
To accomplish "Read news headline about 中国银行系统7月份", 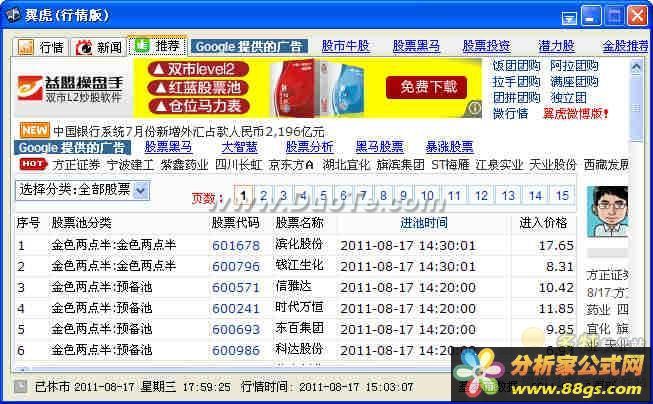I will (x=189, y=132).
